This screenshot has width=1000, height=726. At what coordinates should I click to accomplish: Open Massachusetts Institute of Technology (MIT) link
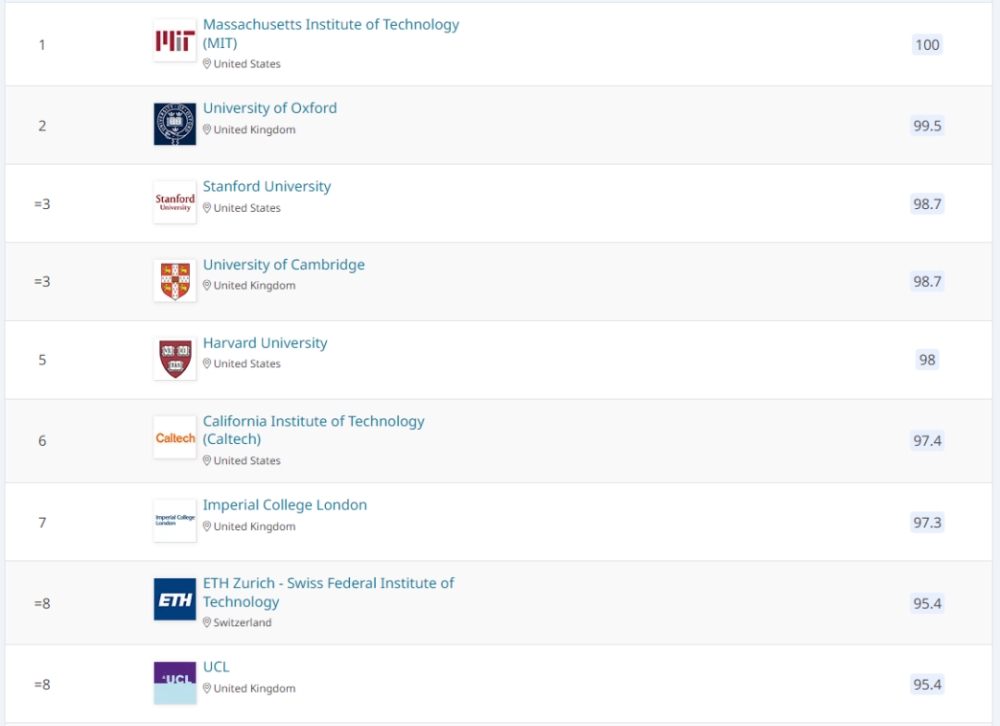(331, 34)
